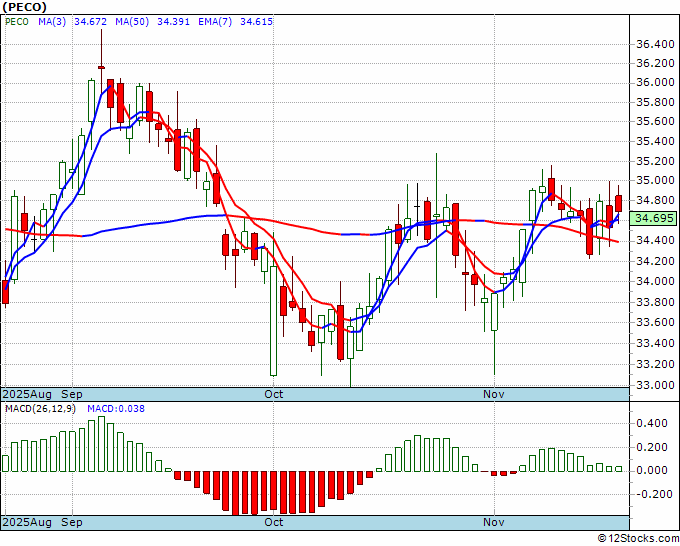Click the 36.400 price axis label
680x546 pixels.
[655, 44]
